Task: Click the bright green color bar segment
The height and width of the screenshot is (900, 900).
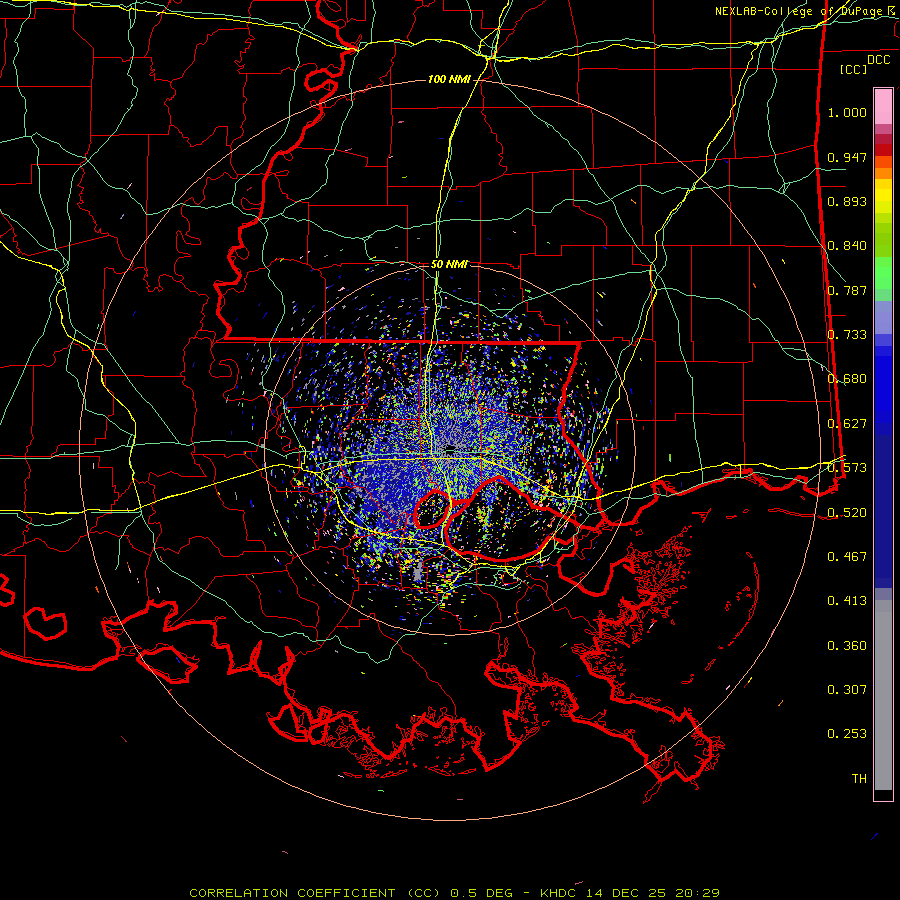Action: (883, 273)
